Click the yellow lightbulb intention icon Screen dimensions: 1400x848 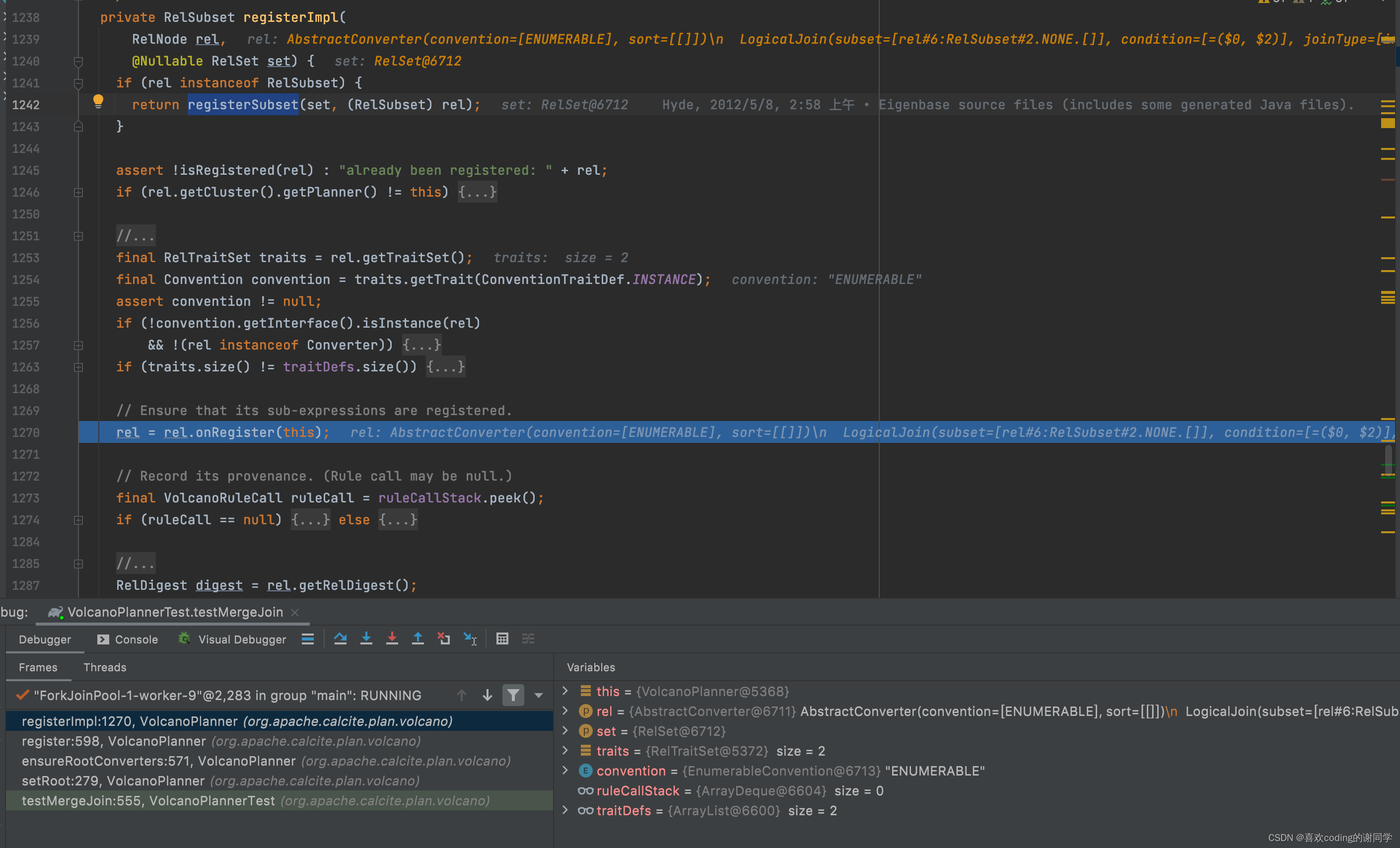click(x=98, y=101)
